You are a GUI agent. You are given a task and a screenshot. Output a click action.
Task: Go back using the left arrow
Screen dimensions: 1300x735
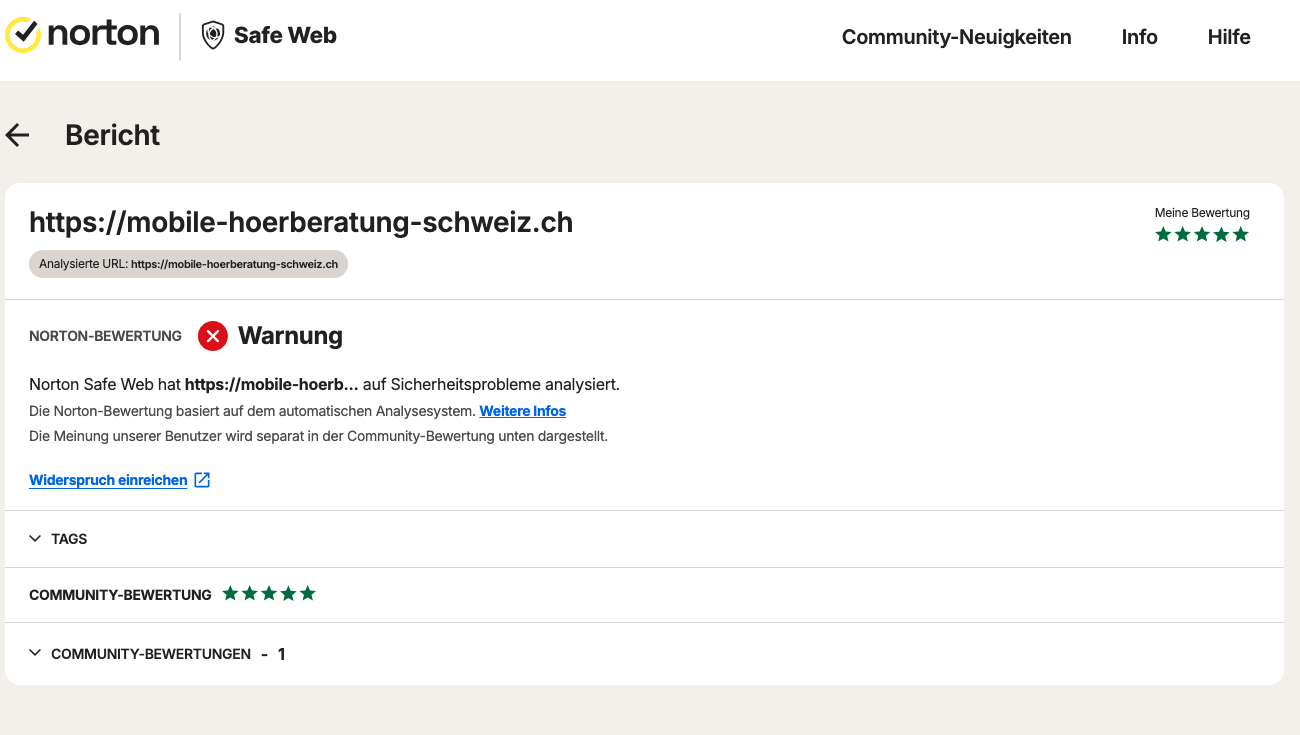pos(18,135)
